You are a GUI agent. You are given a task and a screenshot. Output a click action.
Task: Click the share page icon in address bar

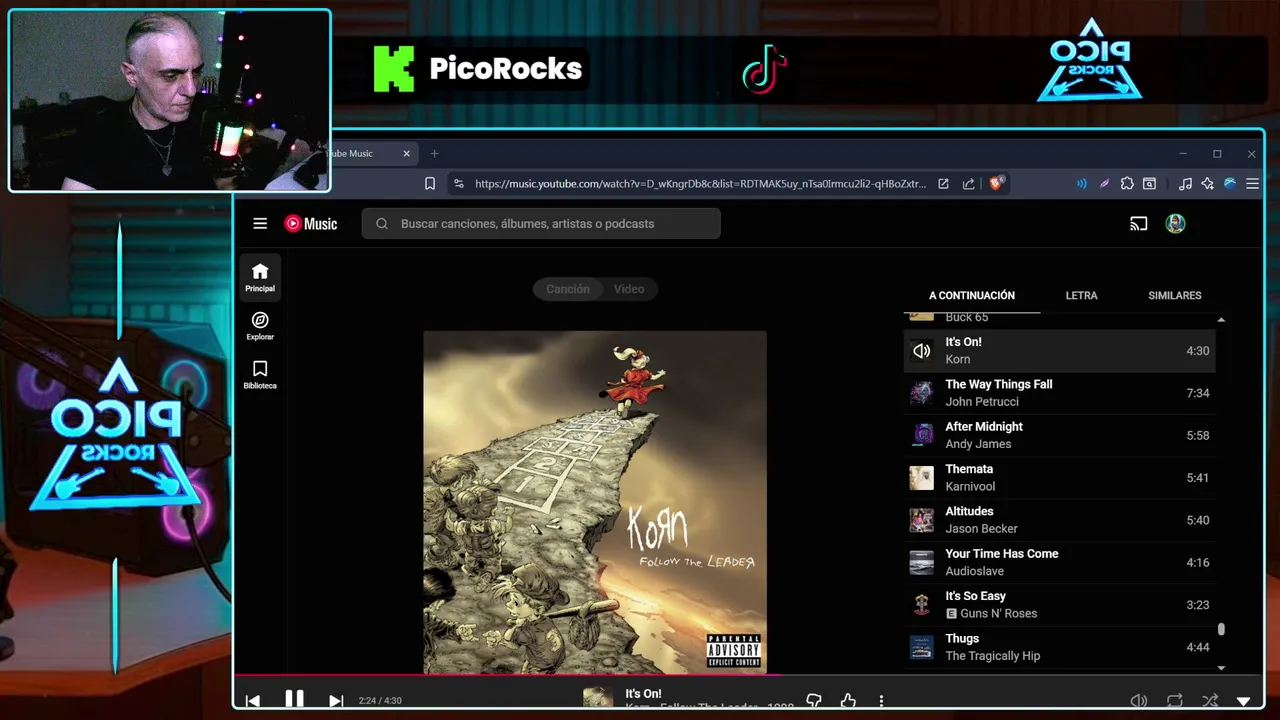pos(969,184)
